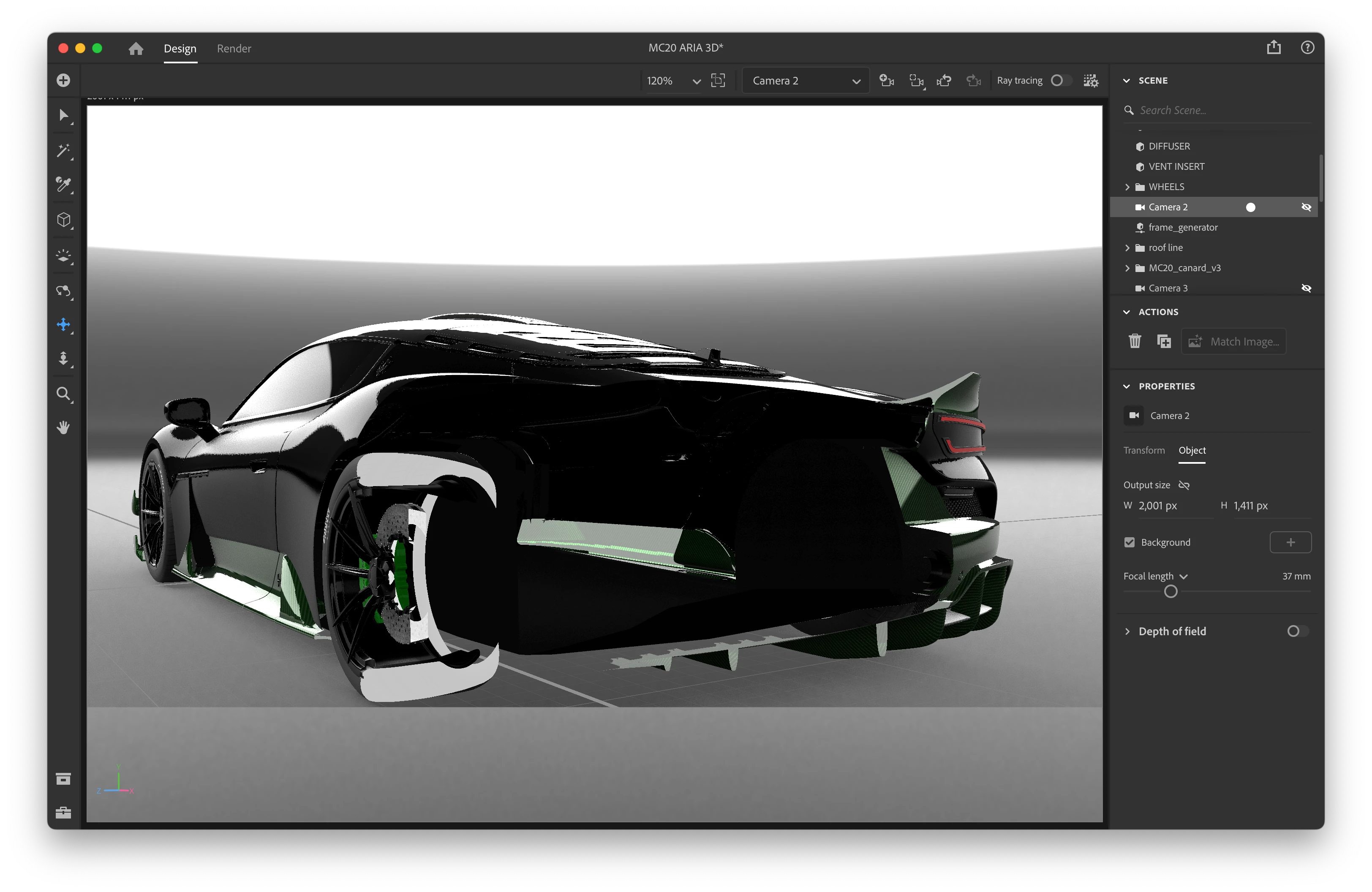Toggle visibility of Camera 3
1372x892 pixels.
[1306, 288]
